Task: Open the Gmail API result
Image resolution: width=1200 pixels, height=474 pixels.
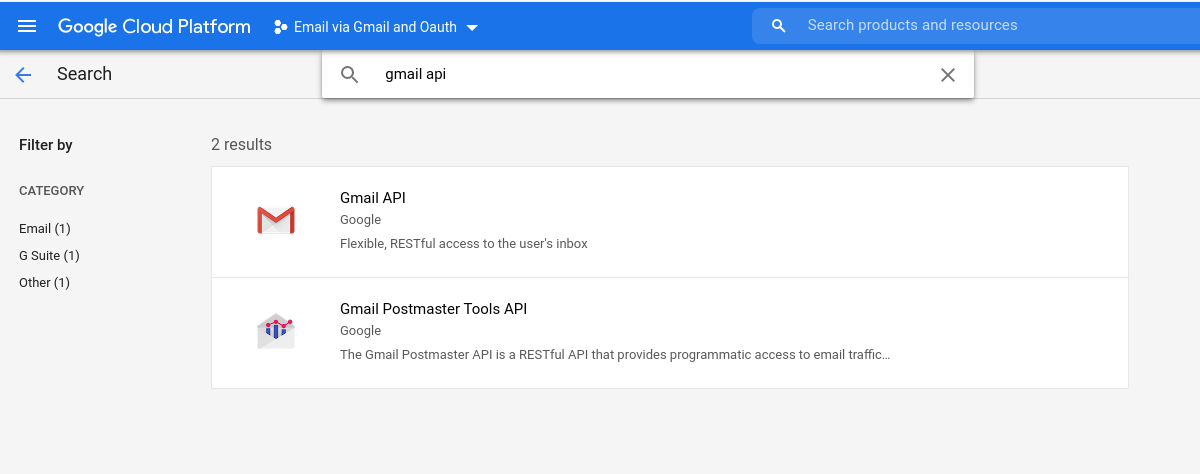Action: pyautogui.click(x=670, y=222)
